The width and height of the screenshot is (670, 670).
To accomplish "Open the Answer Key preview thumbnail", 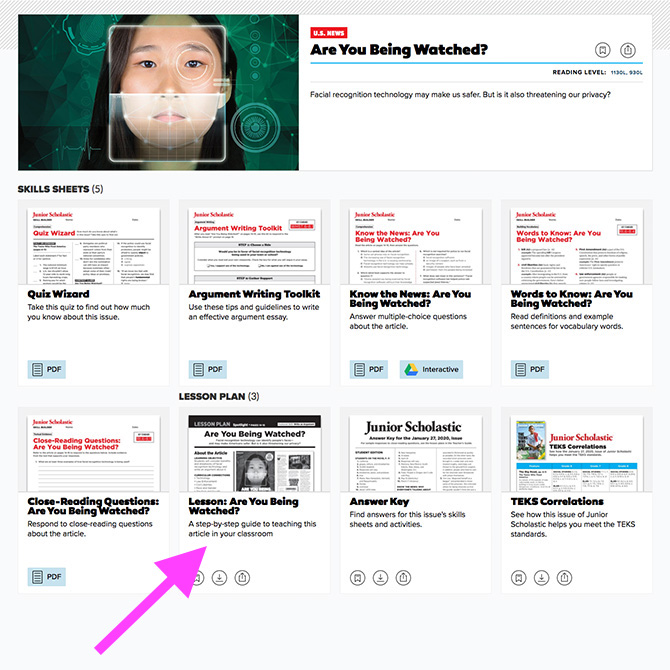I will coord(416,453).
